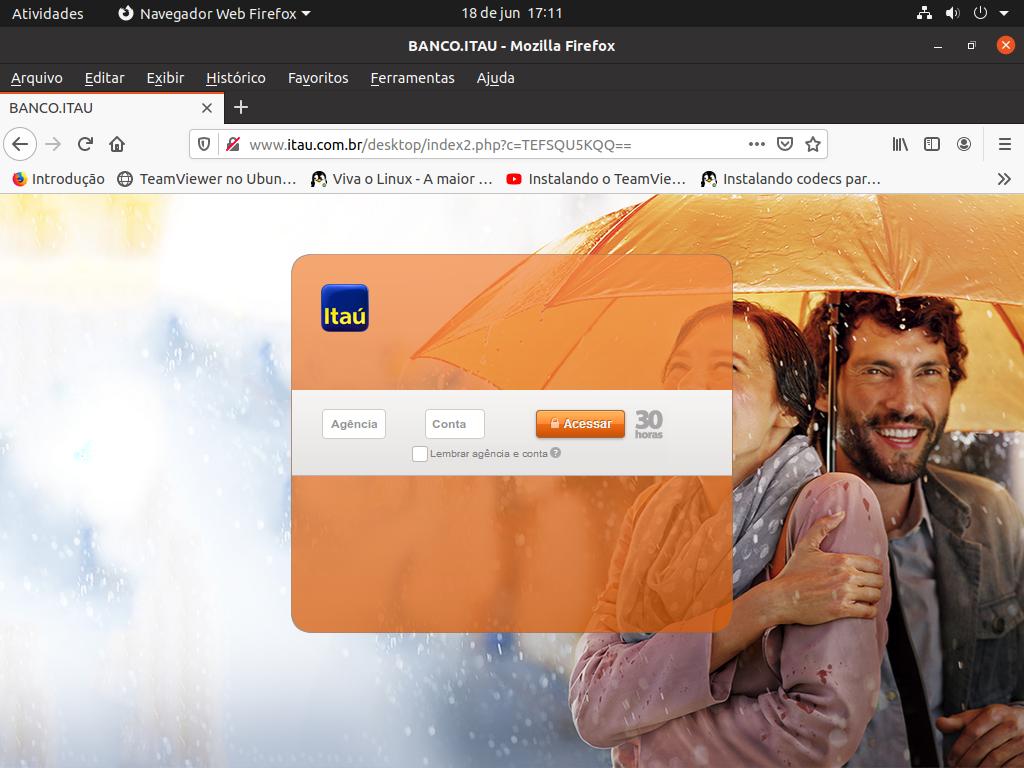Open the Histórico menu

pos(236,78)
